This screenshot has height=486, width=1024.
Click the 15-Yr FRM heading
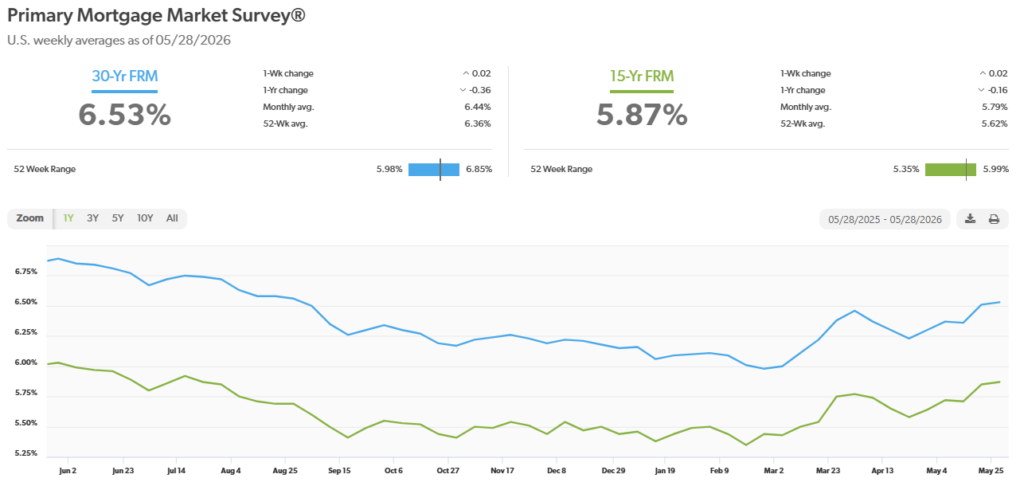click(642, 76)
